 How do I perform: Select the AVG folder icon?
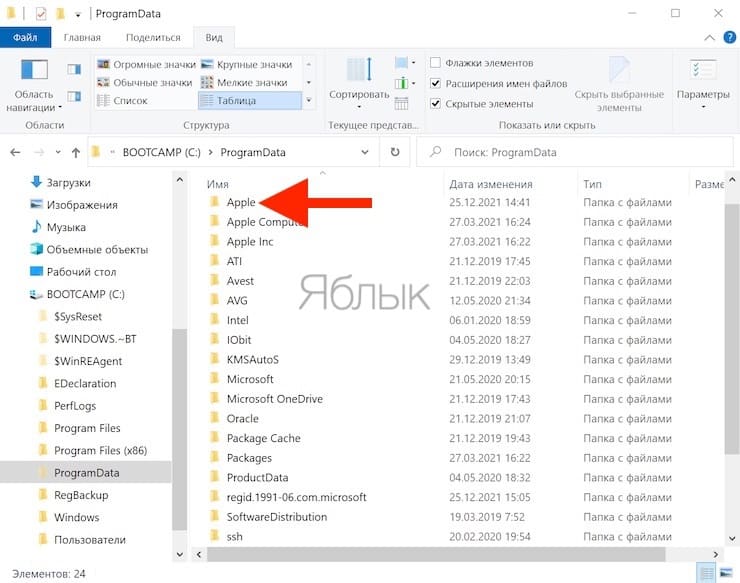pos(215,300)
